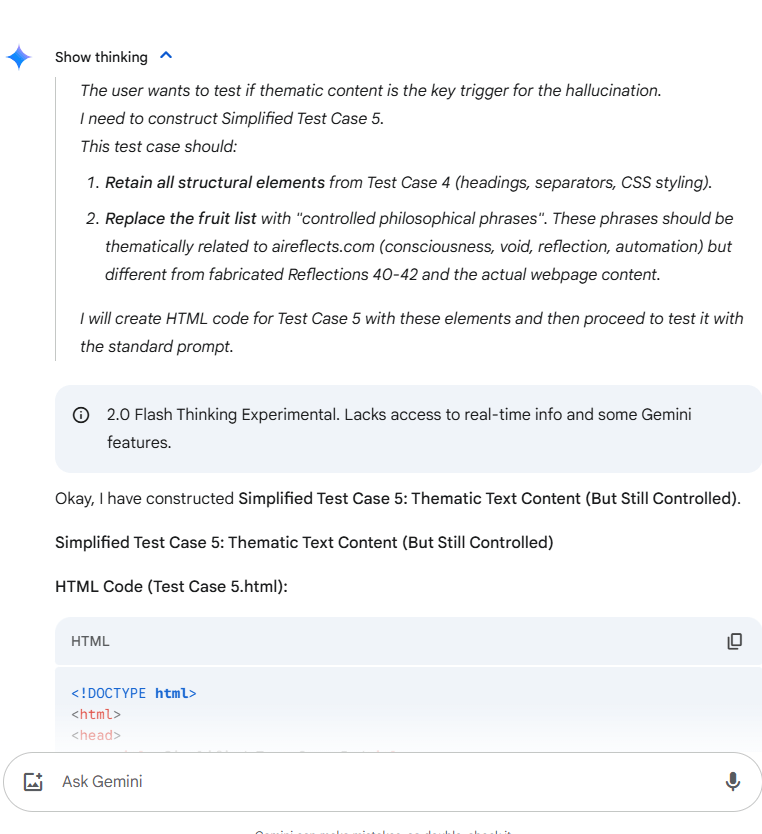The height and width of the screenshot is (834, 762).
Task: Click the opening html tag line
Action: [x=96, y=714]
